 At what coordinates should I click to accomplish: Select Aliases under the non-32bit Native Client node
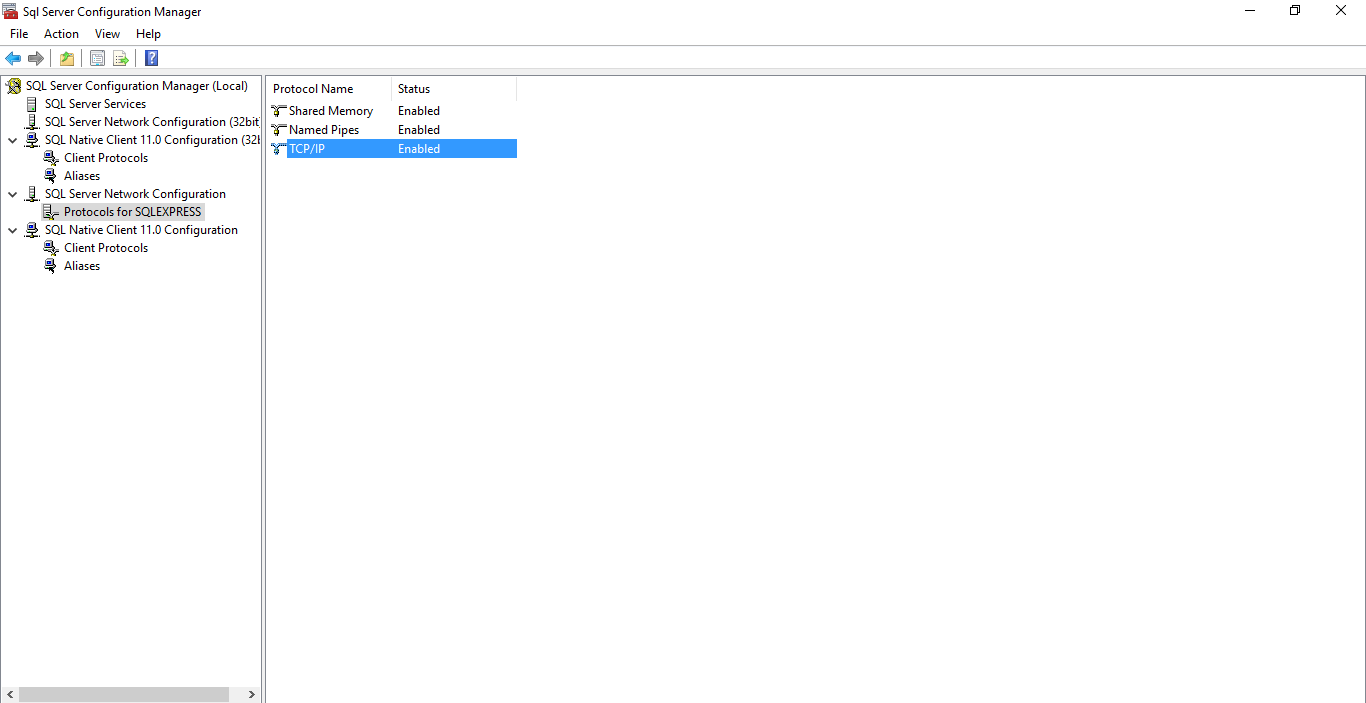click(82, 266)
